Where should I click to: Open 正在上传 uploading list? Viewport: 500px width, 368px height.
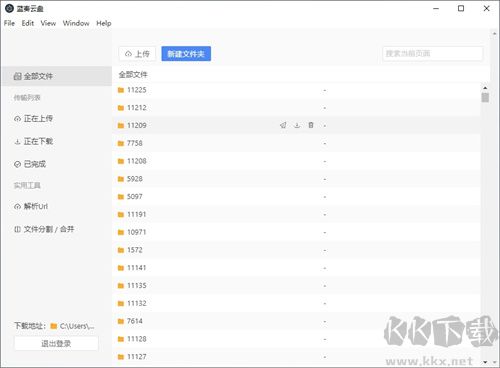[x=33, y=119]
